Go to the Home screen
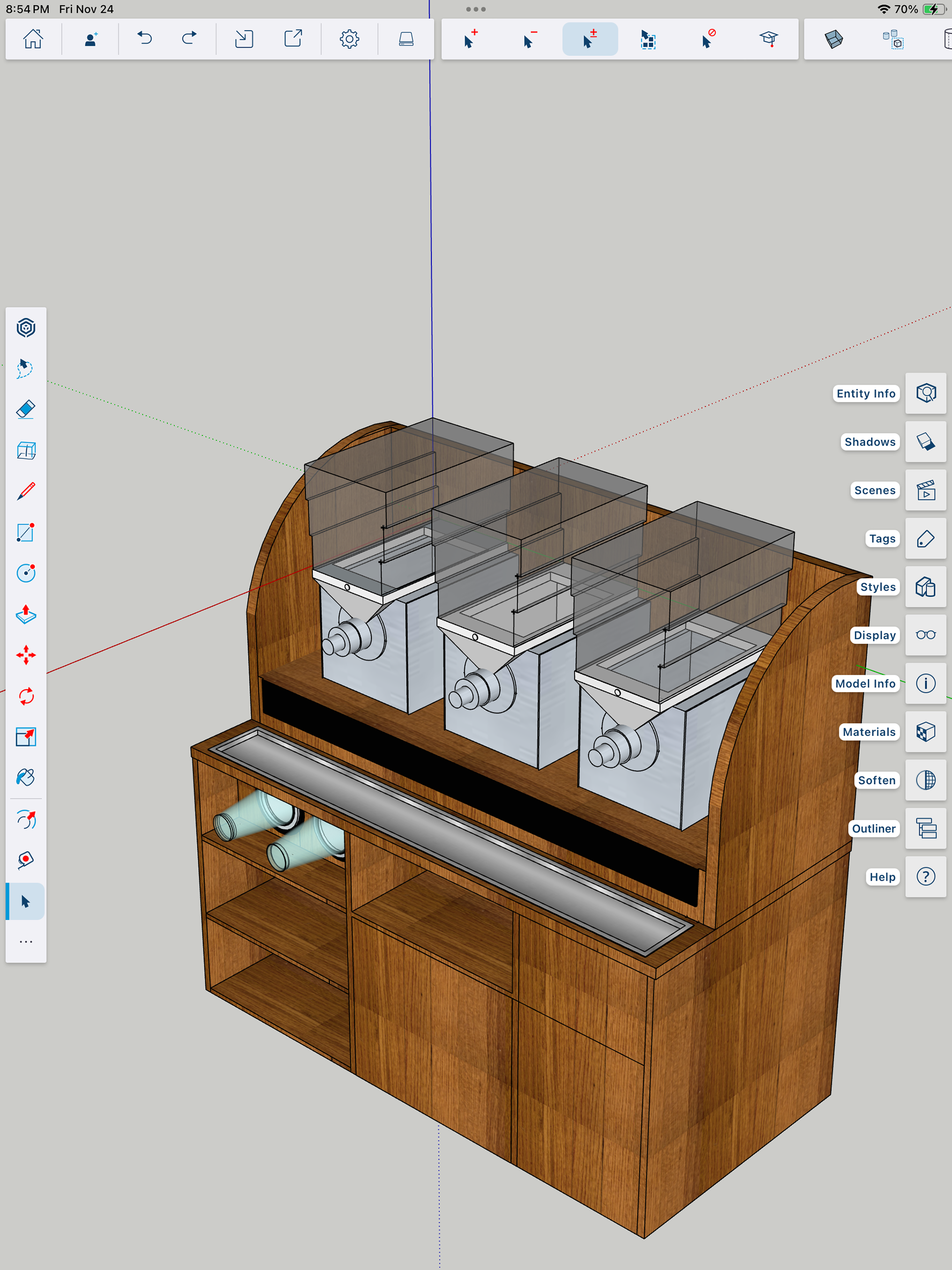 point(33,39)
